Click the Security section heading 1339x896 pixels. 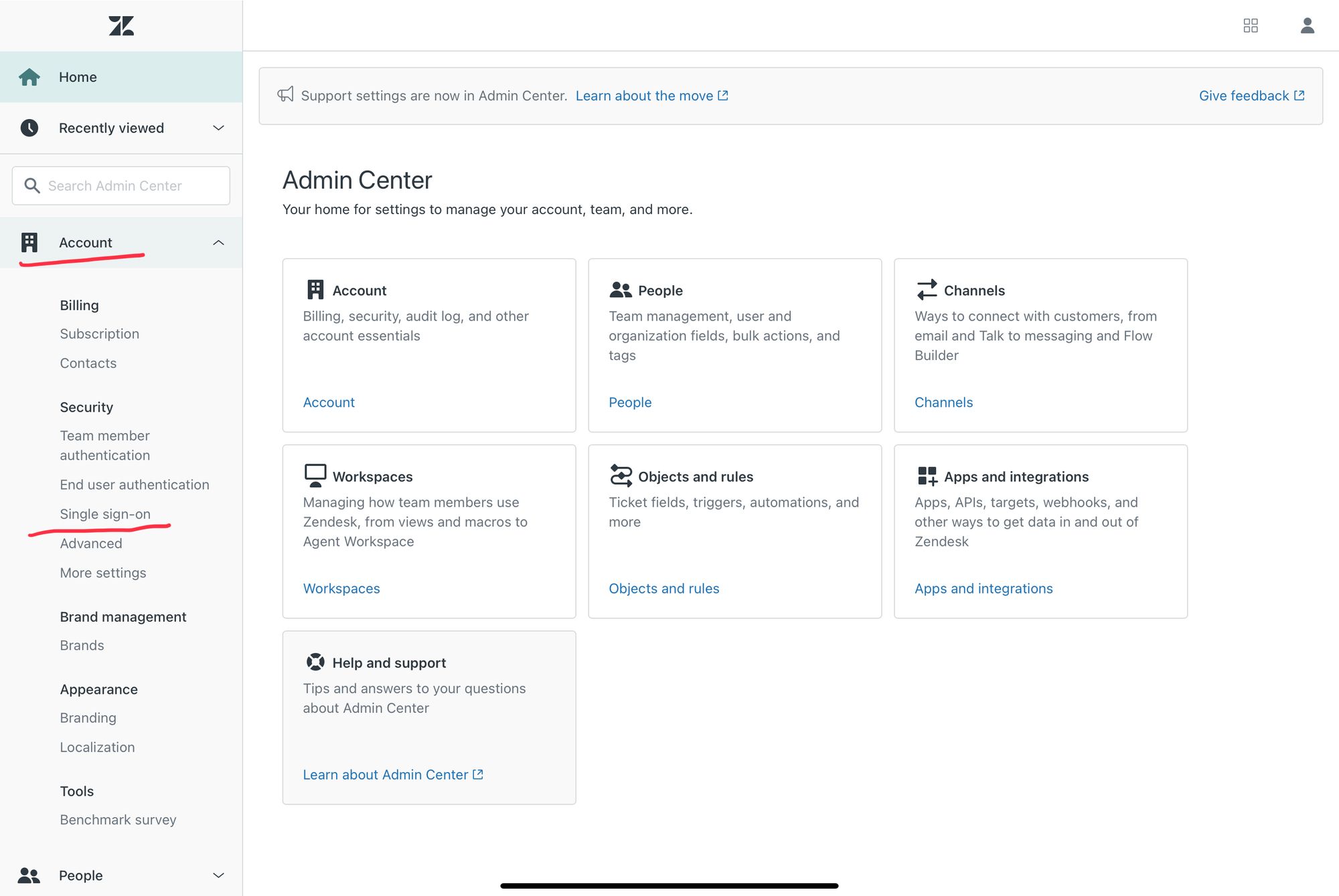(x=86, y=407)
